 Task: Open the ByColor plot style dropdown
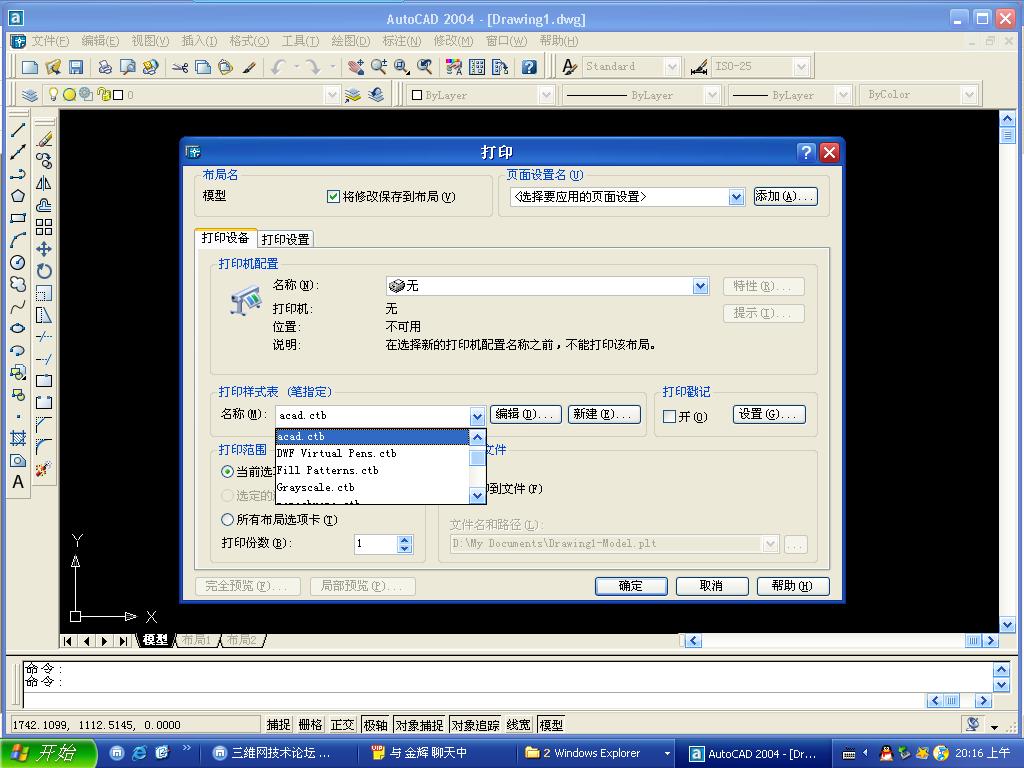point(969,95)
